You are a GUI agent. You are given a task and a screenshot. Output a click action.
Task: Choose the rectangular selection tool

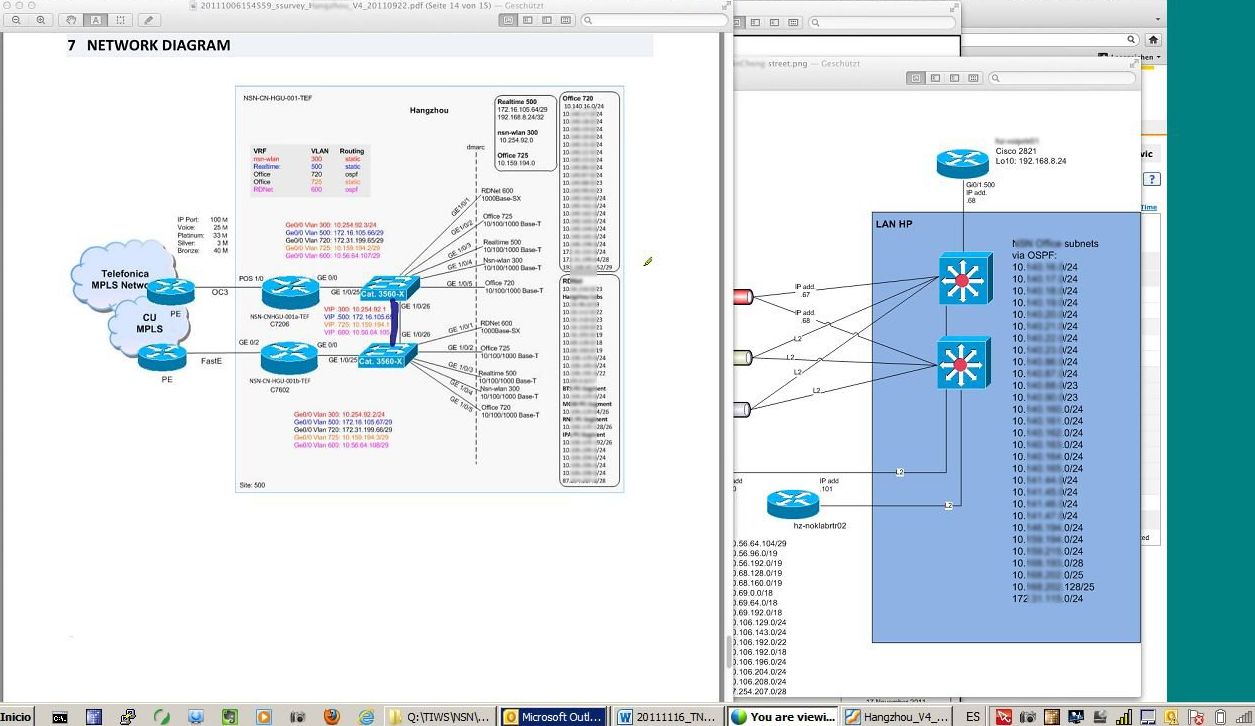tap(119, 20)
